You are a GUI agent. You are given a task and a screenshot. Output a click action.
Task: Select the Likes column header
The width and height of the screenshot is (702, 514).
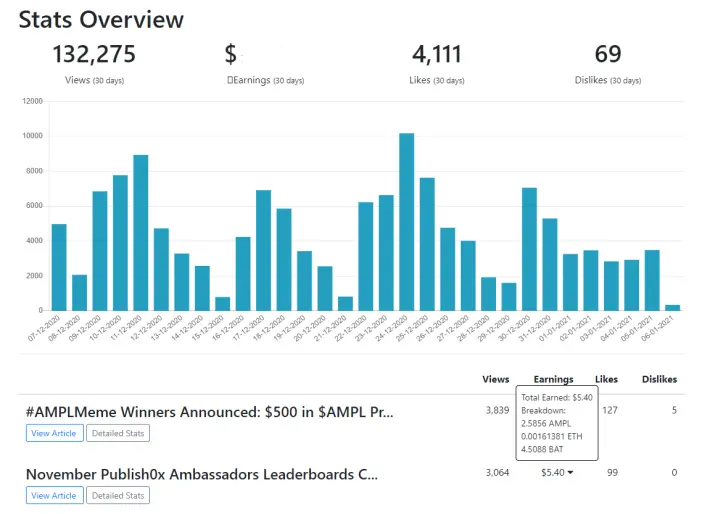point(606,379)
